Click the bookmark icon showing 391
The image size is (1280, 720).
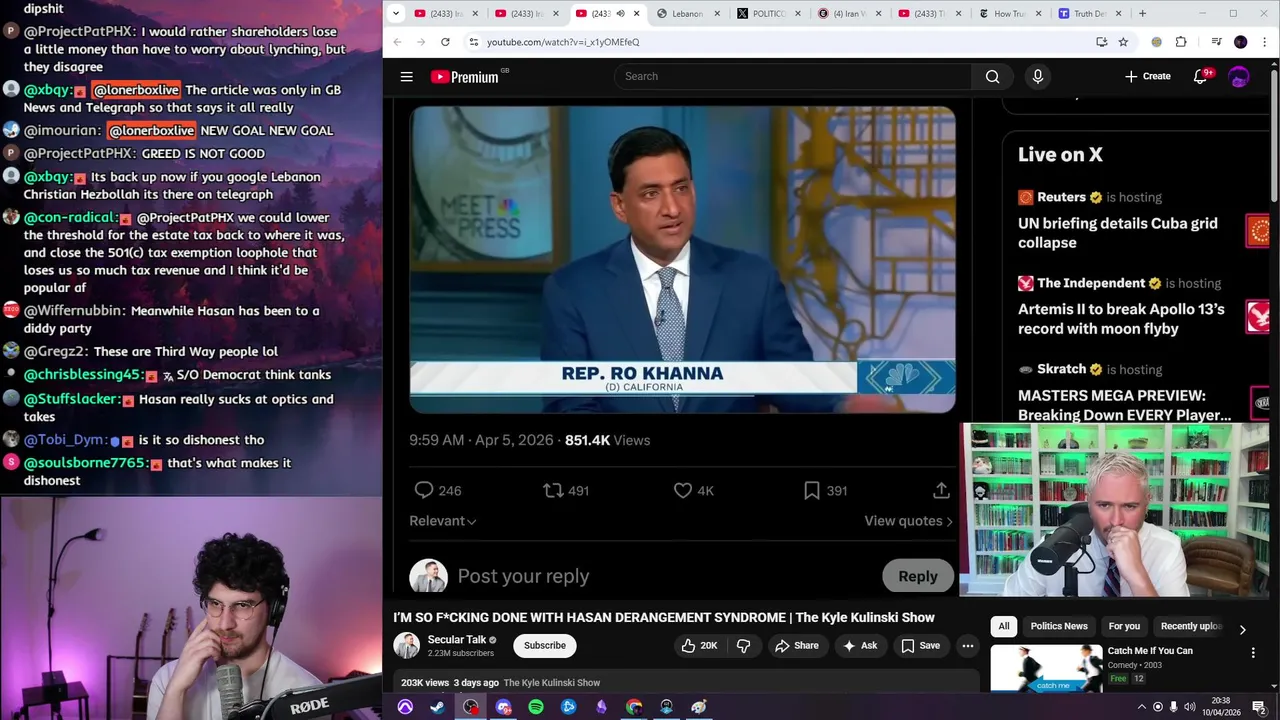click(x=812, y=490)
